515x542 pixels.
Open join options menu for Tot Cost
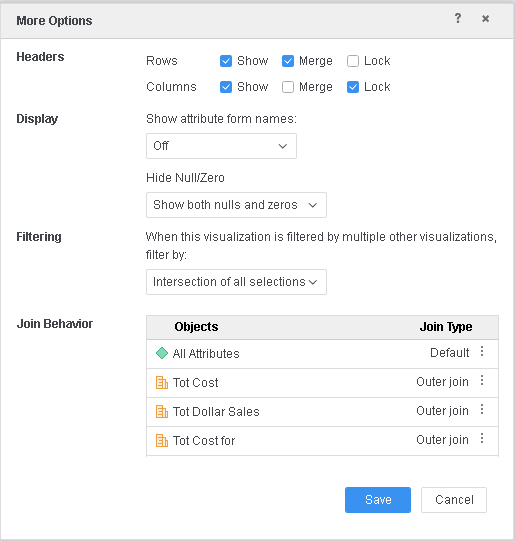(482, 381)
